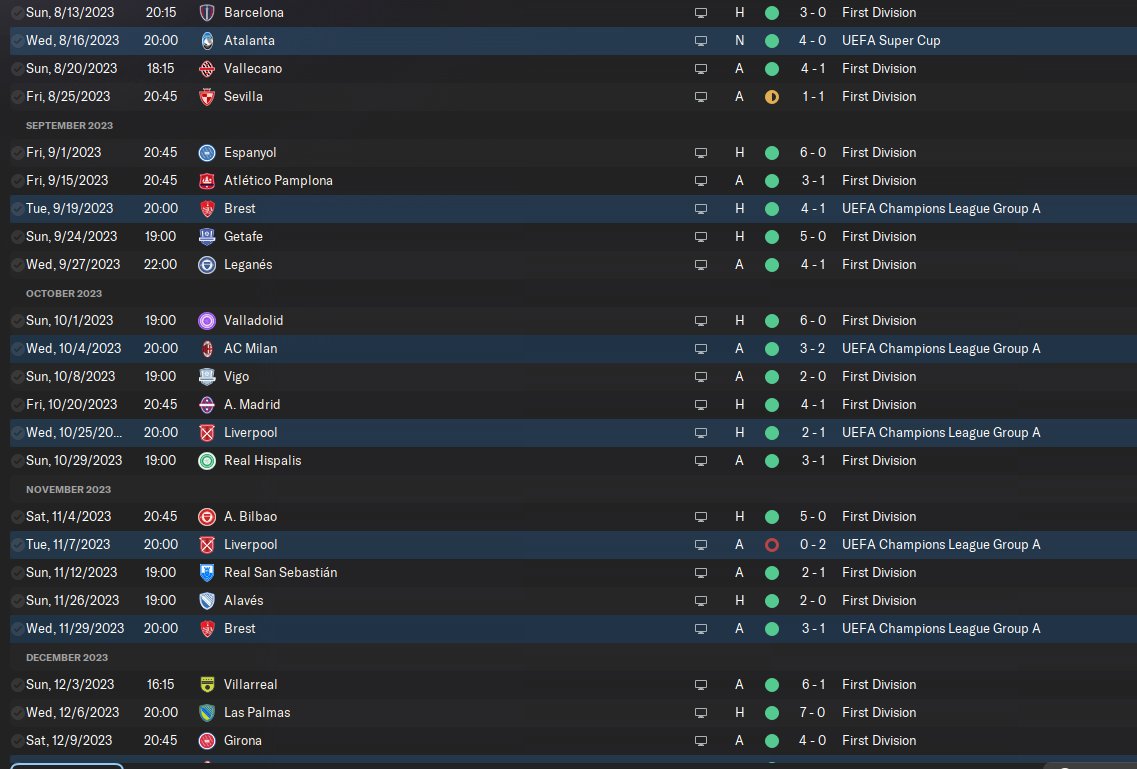The image size is (1137, 769).
Task: Click TV icon on the Getafe row
Action: coord(700,236)
